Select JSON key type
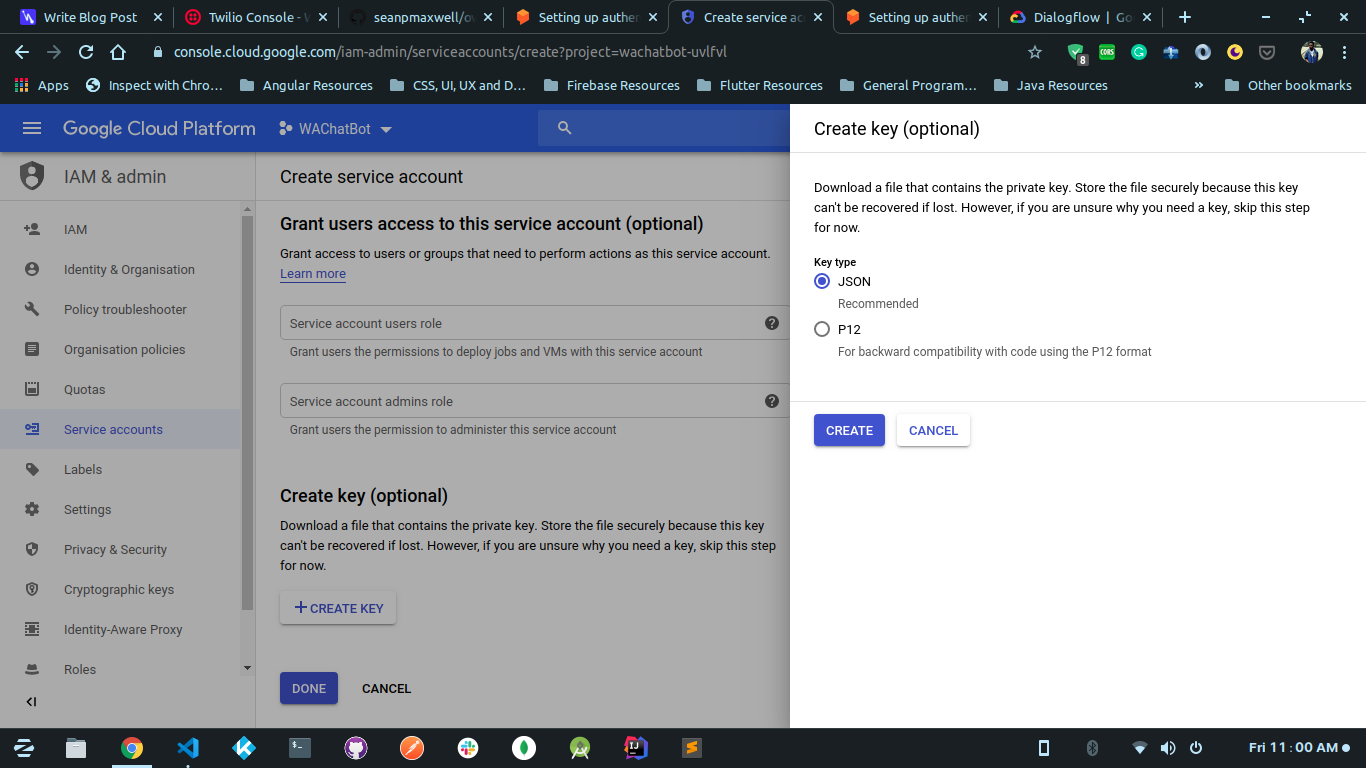 pos(822,282)
